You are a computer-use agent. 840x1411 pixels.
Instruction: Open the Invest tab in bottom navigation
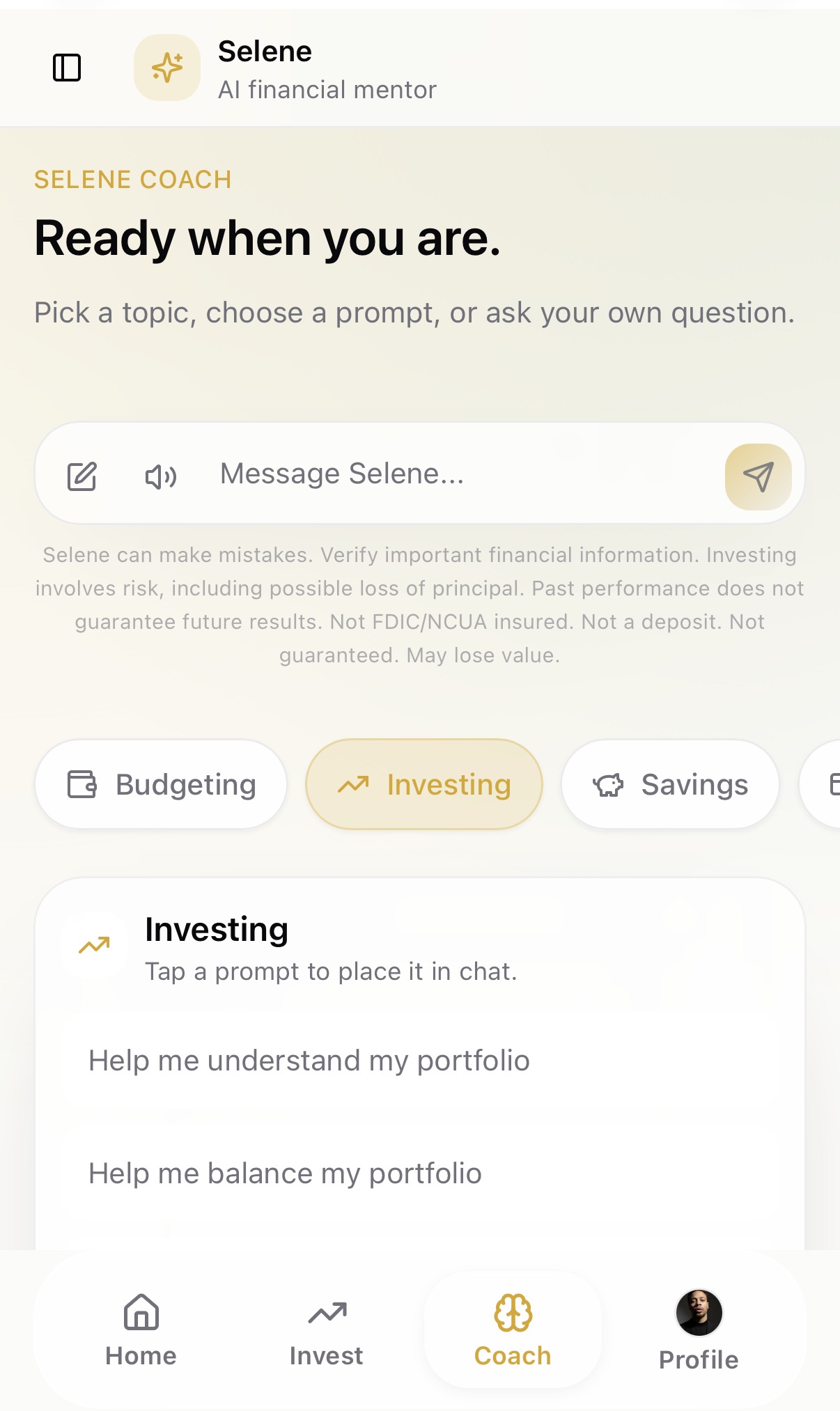tap(327, 1330)
